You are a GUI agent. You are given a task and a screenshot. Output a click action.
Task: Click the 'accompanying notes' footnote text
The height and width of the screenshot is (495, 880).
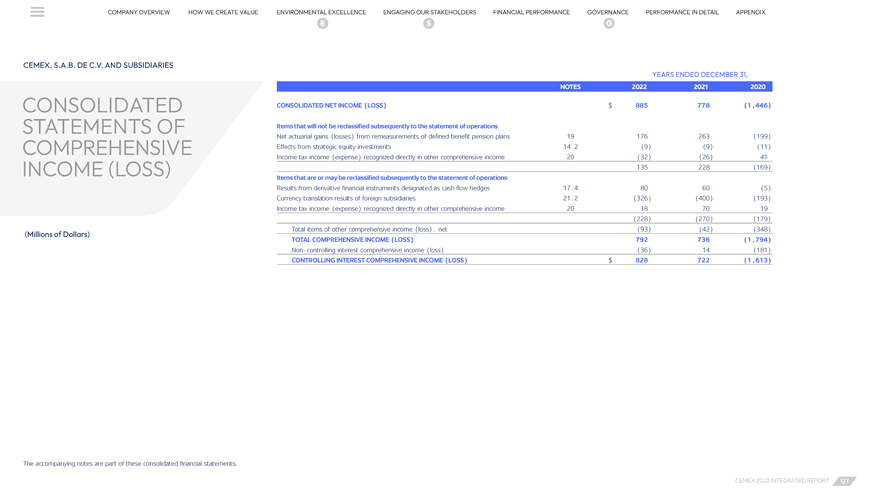coord(130,464)
